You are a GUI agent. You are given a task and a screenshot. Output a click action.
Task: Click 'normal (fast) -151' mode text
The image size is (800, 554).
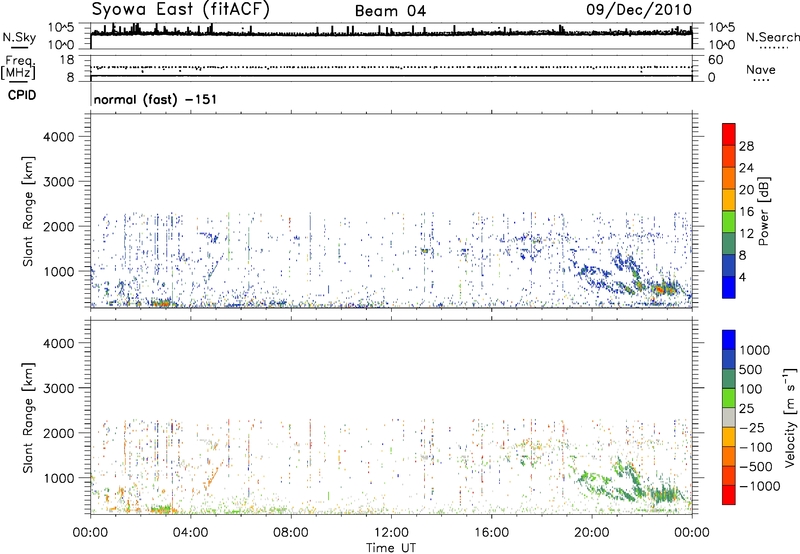pos(156,99)
